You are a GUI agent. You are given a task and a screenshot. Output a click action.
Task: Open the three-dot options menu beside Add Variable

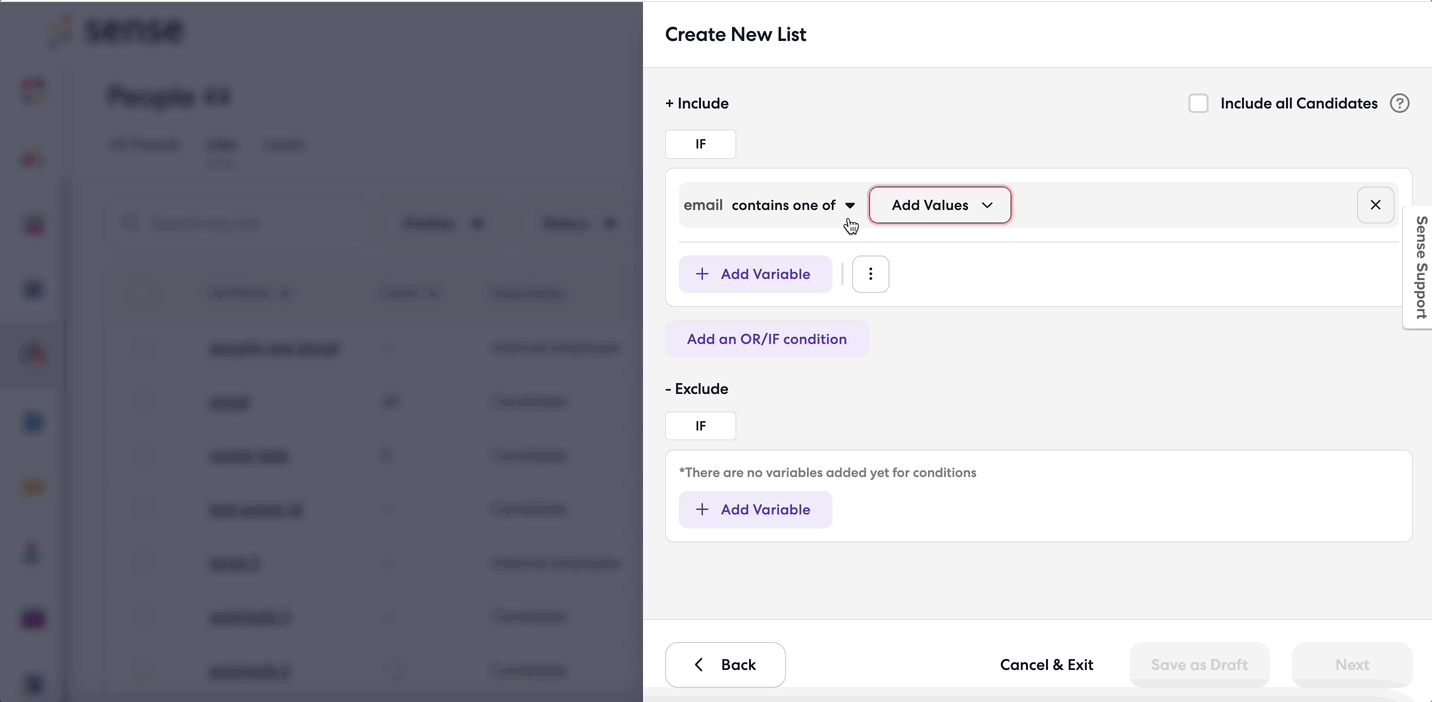(870, 273)
